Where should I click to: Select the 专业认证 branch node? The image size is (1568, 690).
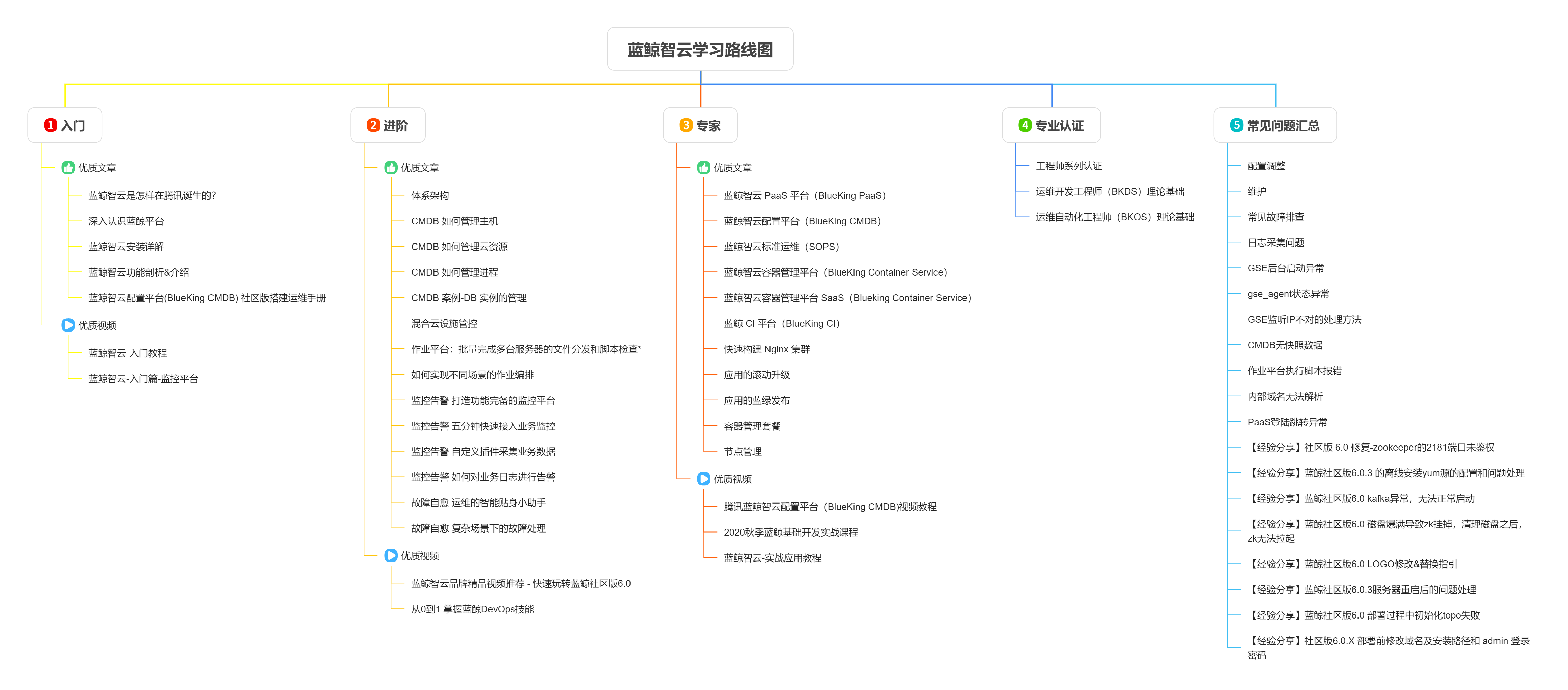(1051, 125)
